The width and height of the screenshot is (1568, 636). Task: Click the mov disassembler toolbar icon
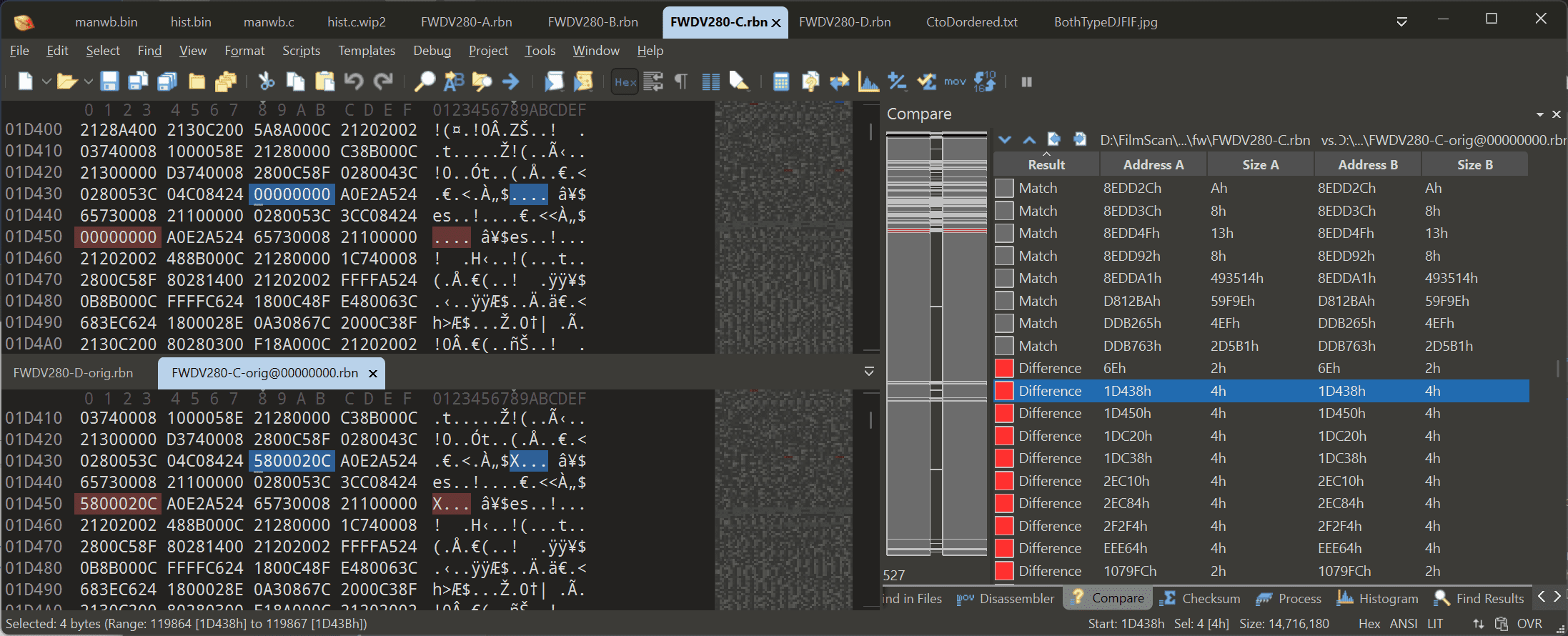click(955, 81)
